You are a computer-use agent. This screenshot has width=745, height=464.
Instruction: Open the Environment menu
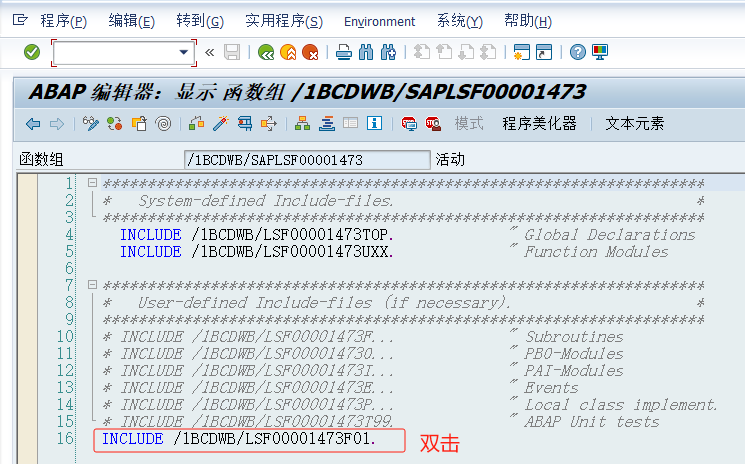(x=379, y=21)
